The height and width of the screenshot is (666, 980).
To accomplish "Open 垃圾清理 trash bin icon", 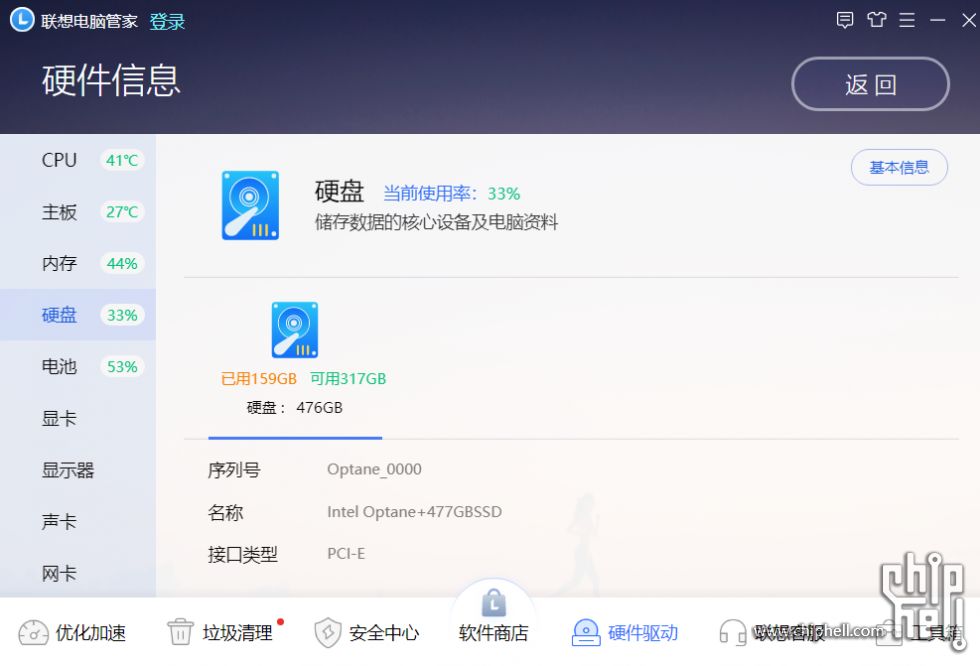I will click(x=180, y=632).
